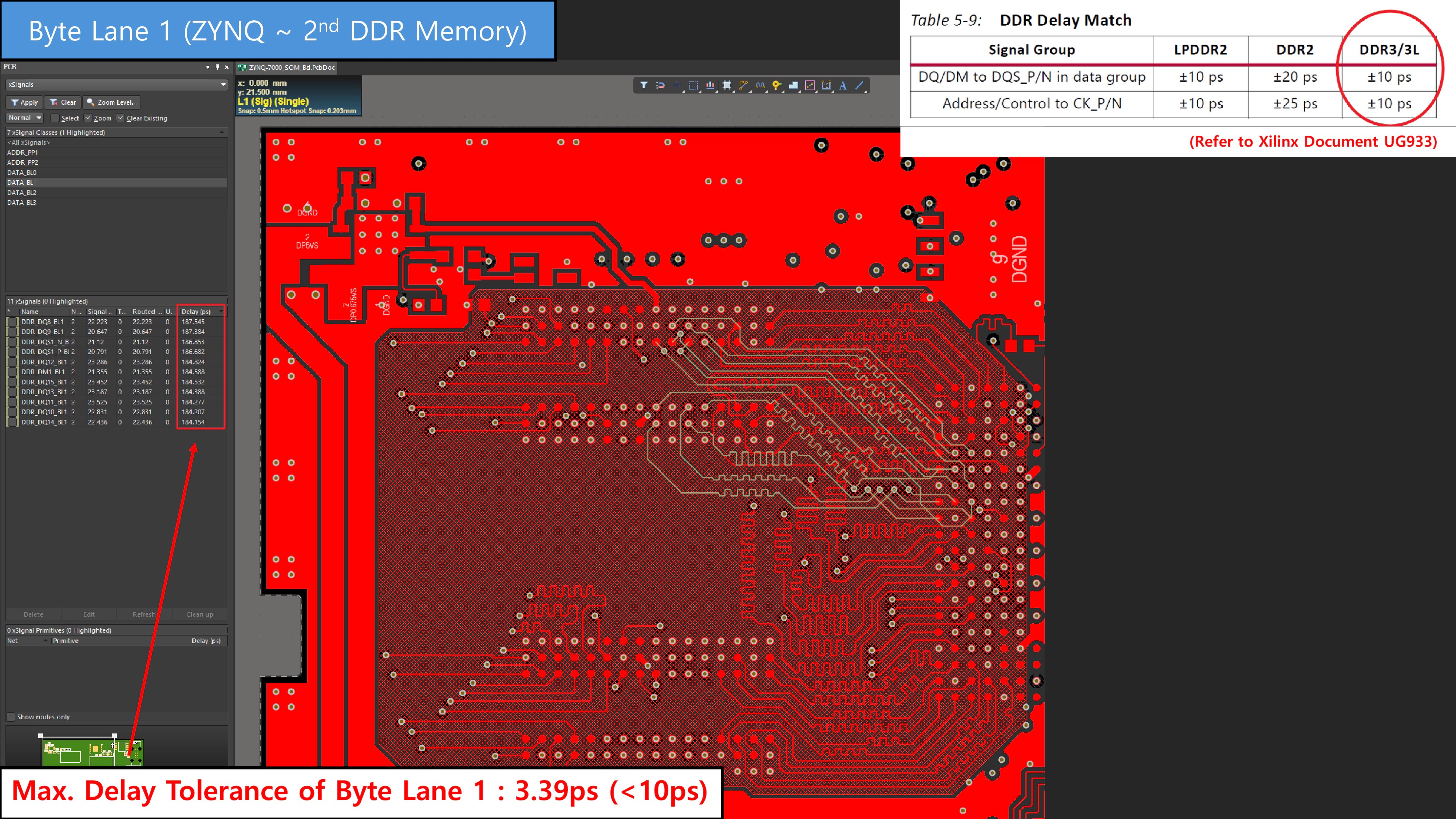Select the move objects crosshair tool
1456x819 pixels.
[x=677, y=85]
